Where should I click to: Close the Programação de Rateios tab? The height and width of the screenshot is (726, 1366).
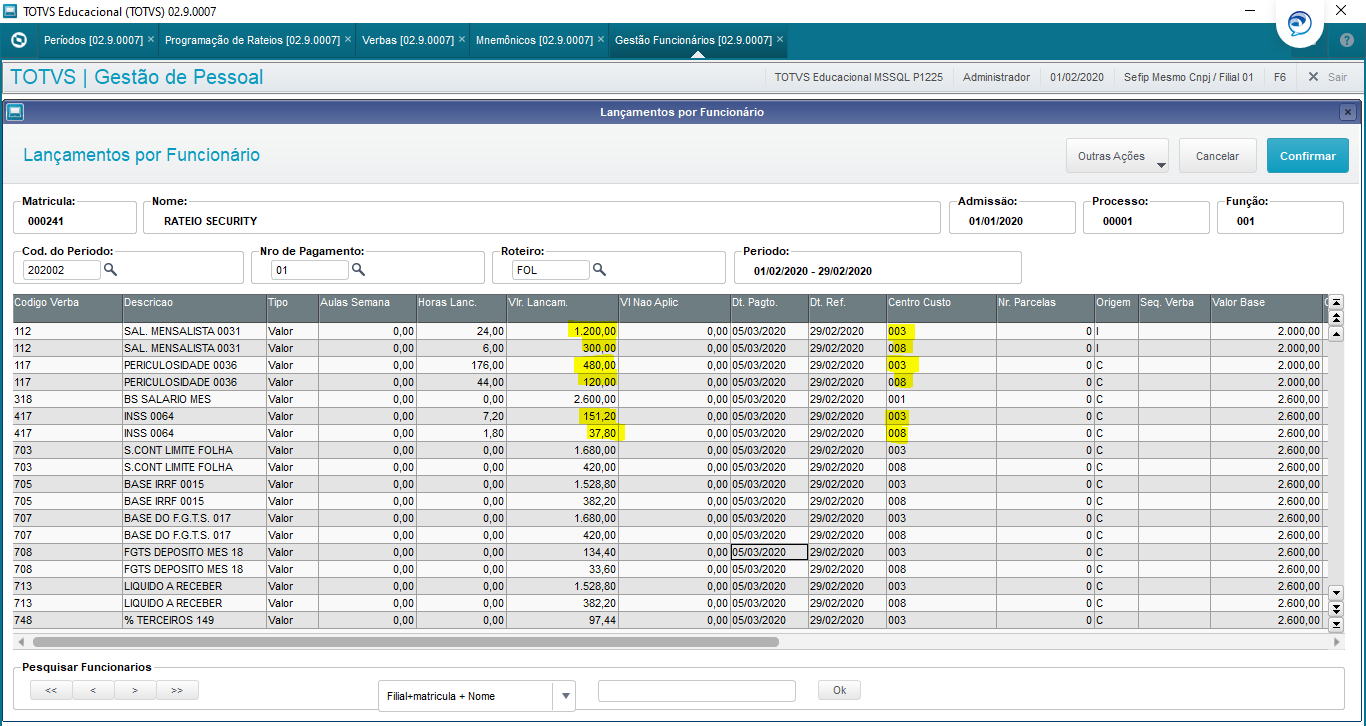[x=348, y=40]
